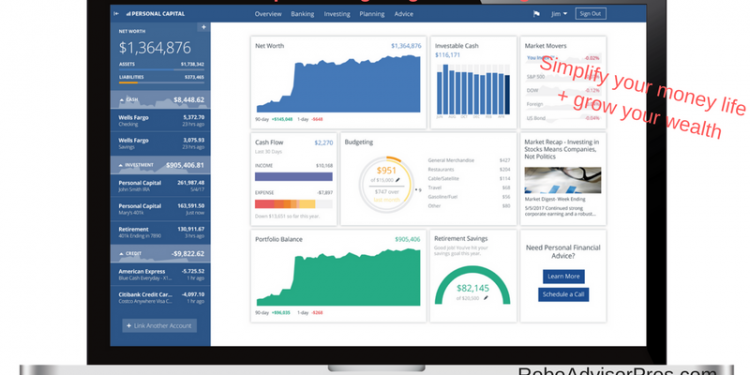Click the Retirement Savings card title

pos(461,239)
